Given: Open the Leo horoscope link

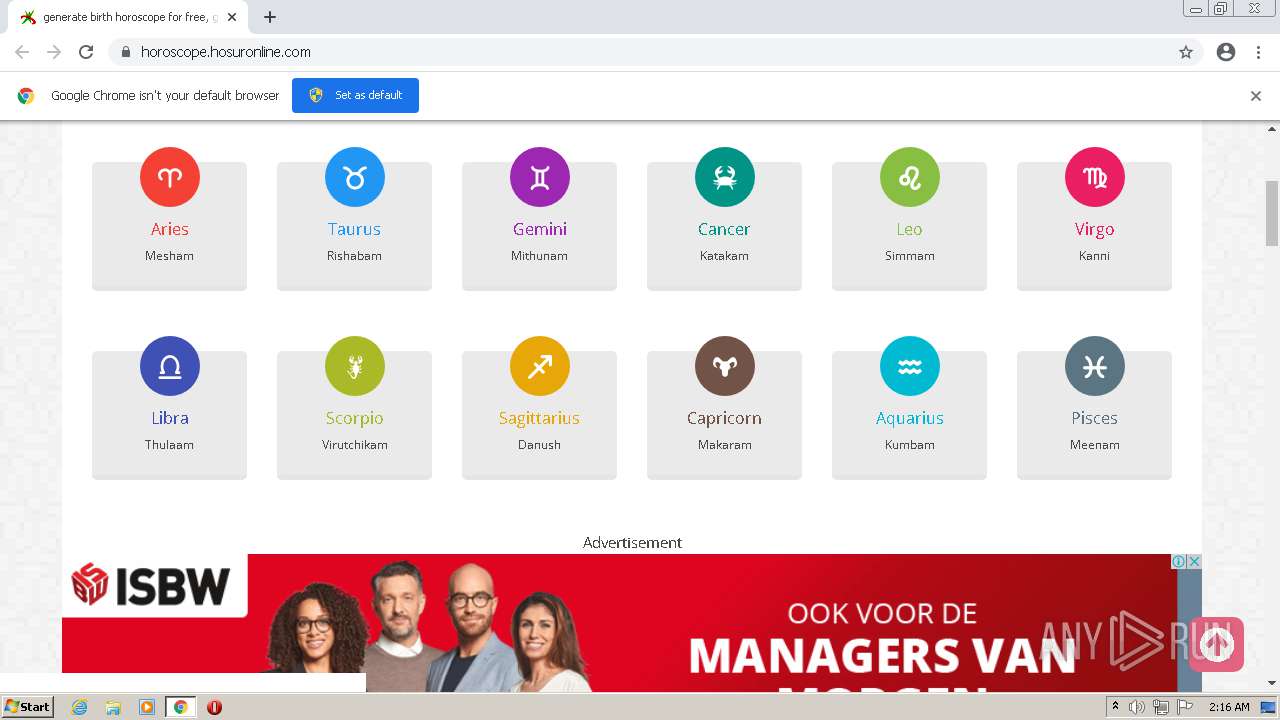Looking at the screenshot, I should (909, 229).
